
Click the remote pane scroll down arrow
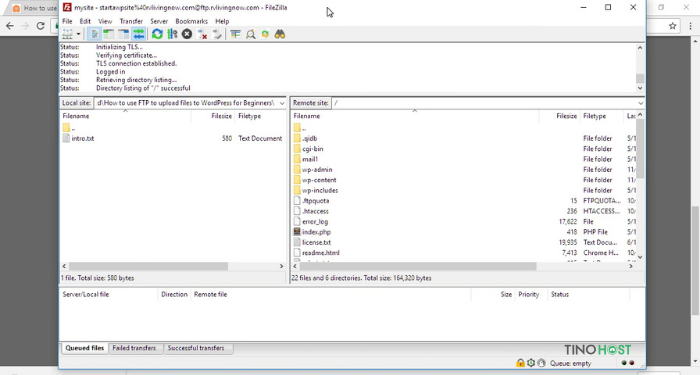[x=640, y=257]
